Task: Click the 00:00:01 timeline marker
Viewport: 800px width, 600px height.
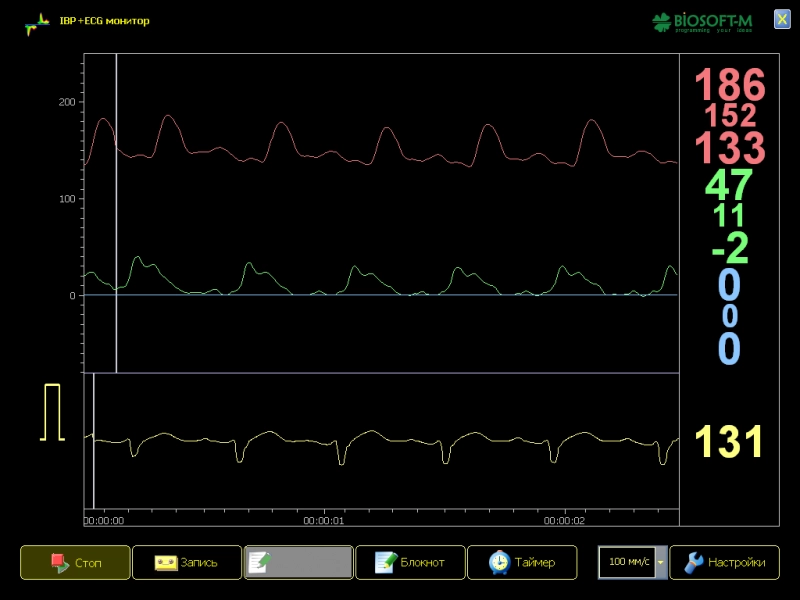Action: (x=324, y=521)
